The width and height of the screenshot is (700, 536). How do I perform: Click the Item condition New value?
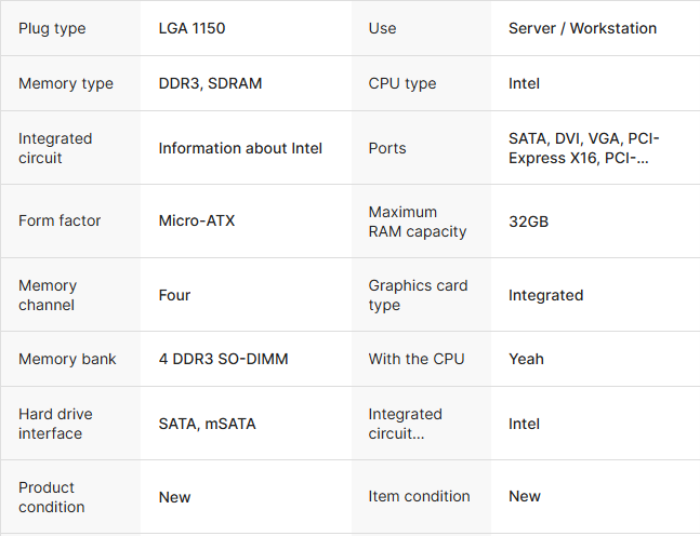[x=524, y=496]
